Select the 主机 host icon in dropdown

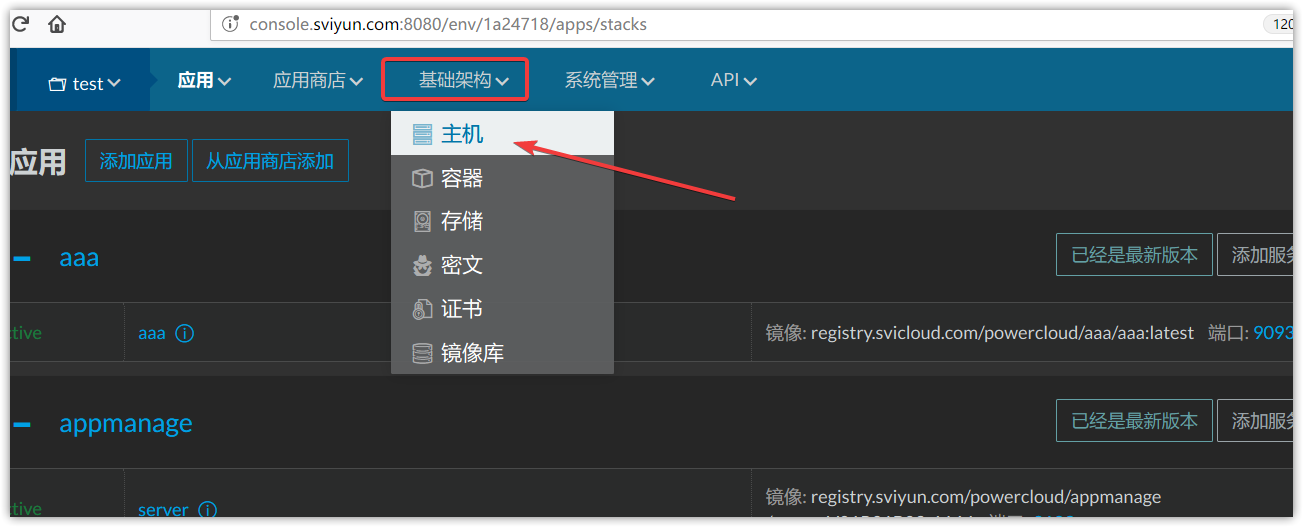click(x=422, y=134)
